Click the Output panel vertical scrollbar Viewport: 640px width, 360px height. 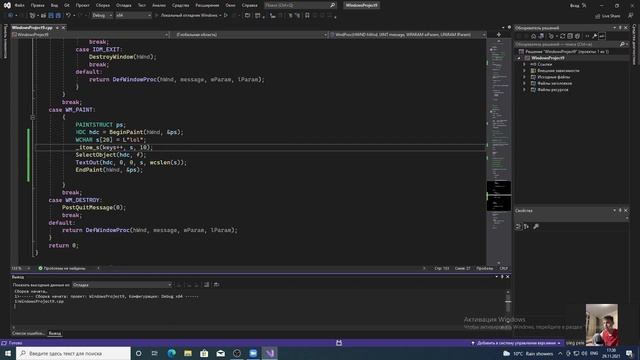pos(508,308)
